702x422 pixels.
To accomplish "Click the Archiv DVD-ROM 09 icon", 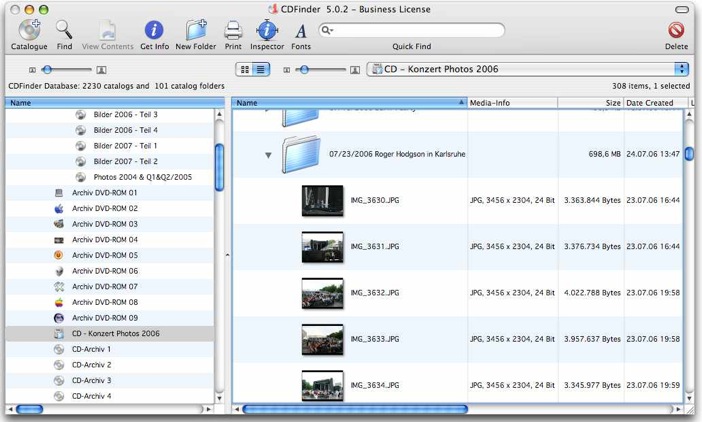I will 59,318.
